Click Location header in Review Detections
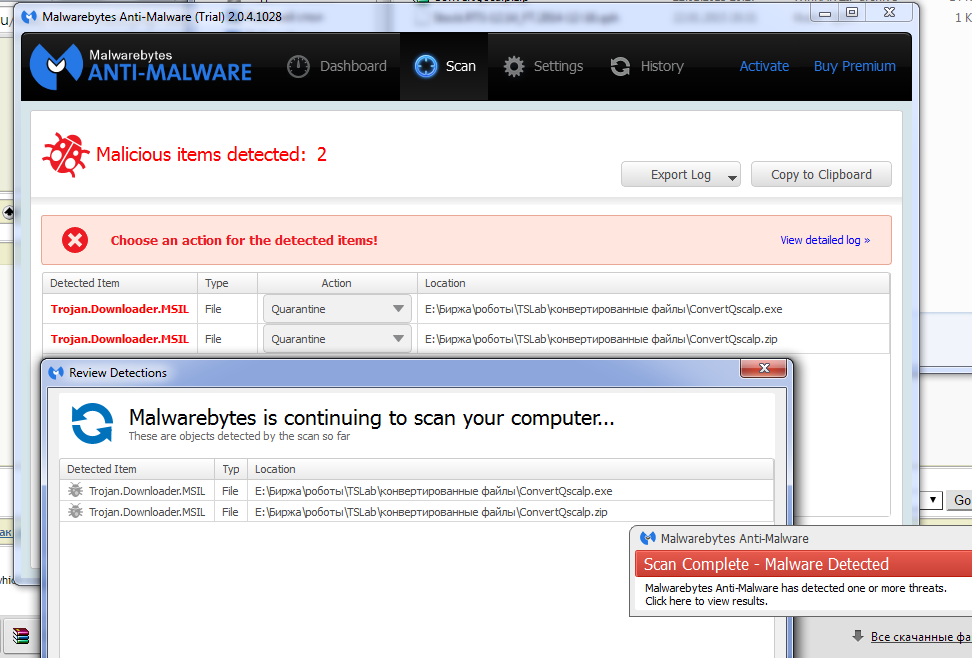The width and height of the screenshot is (972, 658). click(x=510, y=469)
